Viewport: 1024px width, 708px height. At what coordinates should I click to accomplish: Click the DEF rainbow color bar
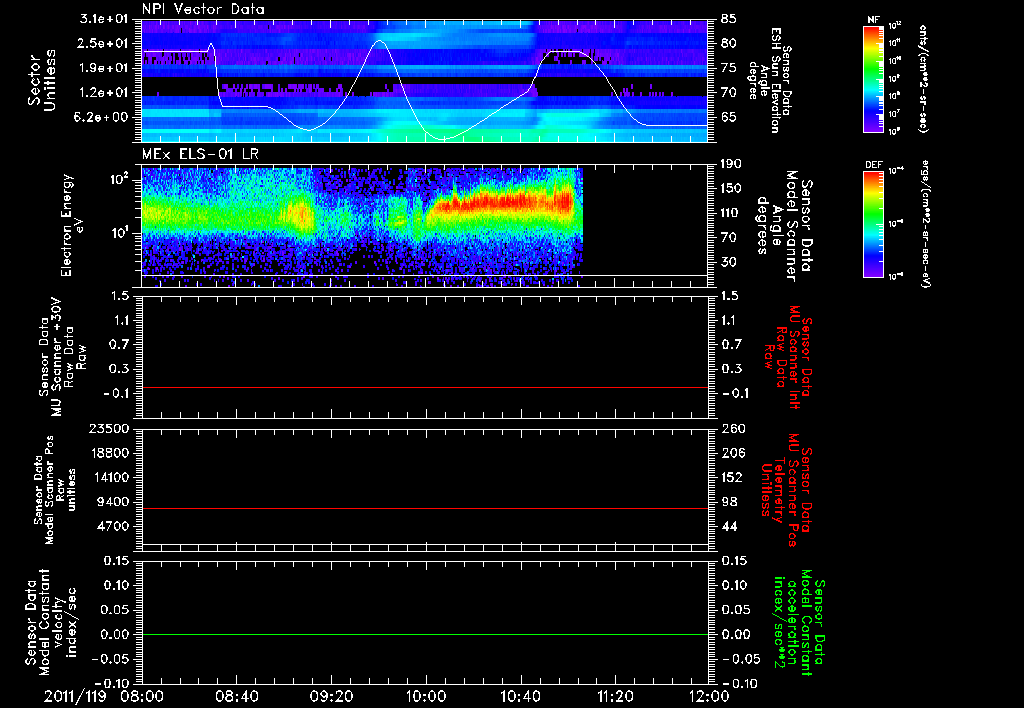(874, 224)
